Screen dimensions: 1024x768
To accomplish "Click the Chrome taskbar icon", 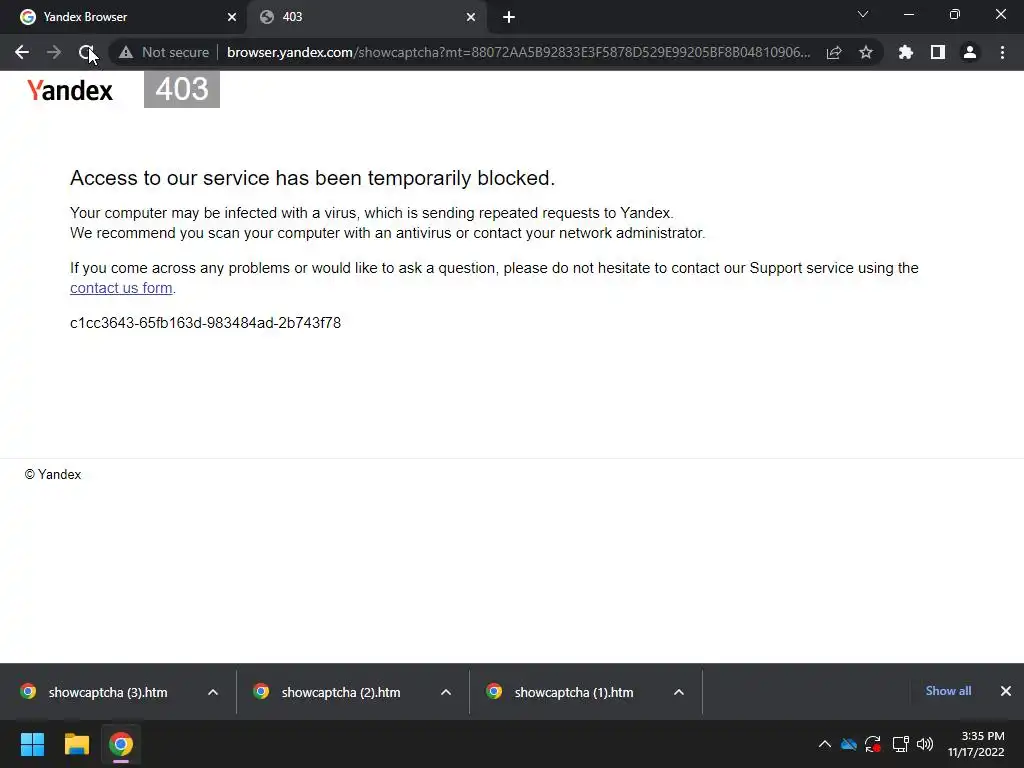I will [x=121, y=744].
